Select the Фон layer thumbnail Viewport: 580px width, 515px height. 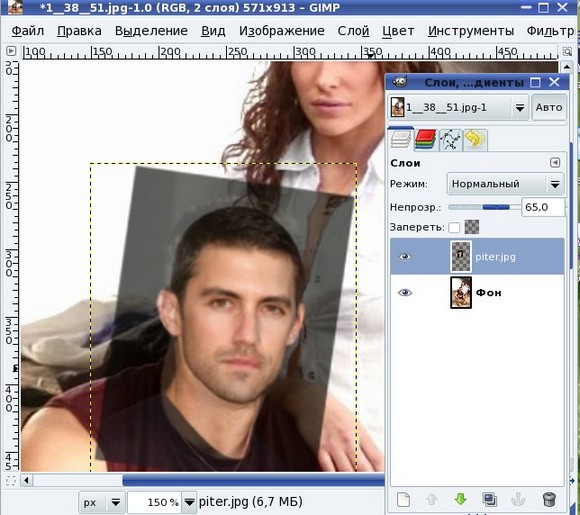(x=461, y=293)
